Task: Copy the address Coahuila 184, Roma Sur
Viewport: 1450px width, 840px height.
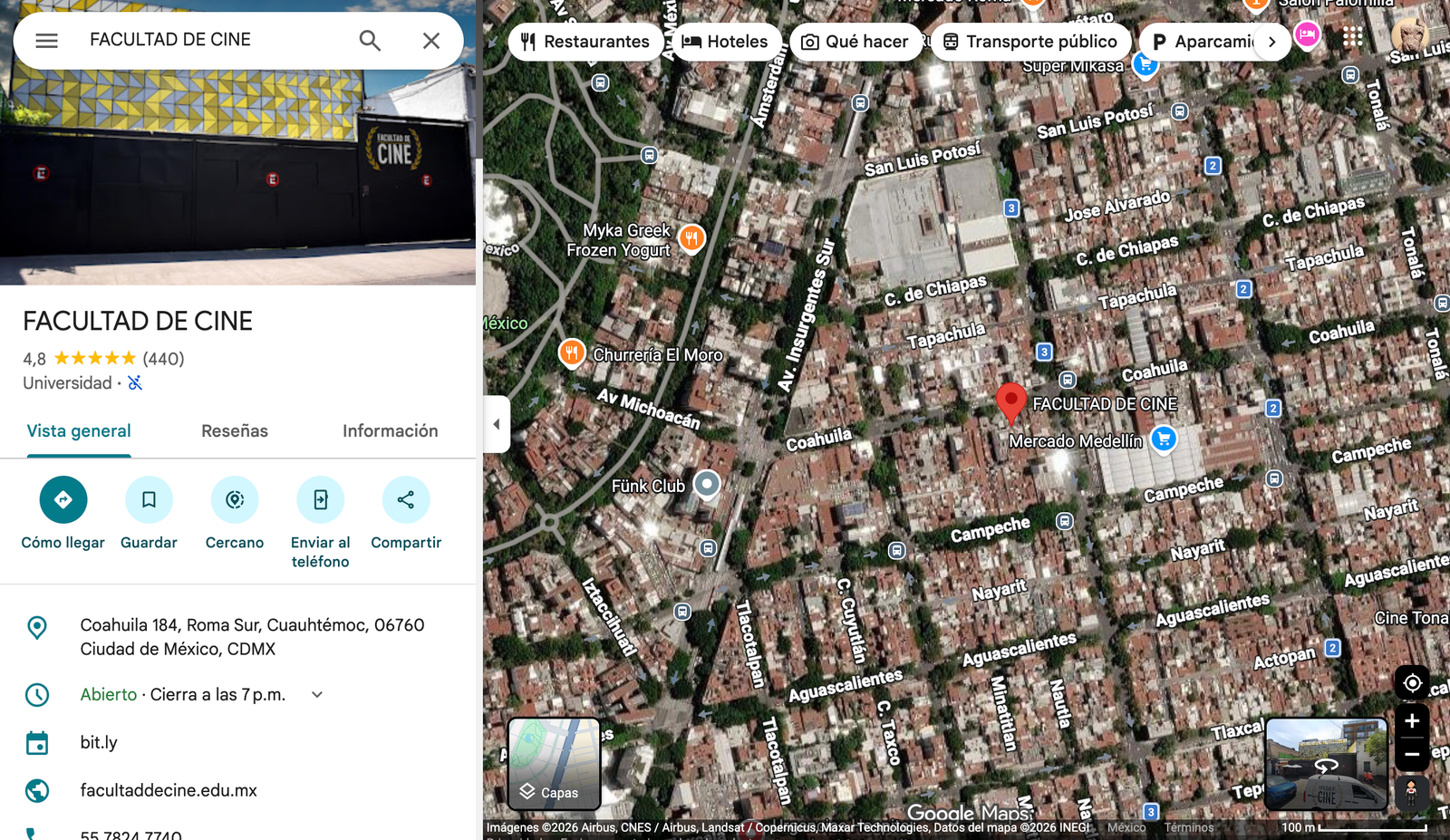Action: pyautogui.click(x=252, y=637)
